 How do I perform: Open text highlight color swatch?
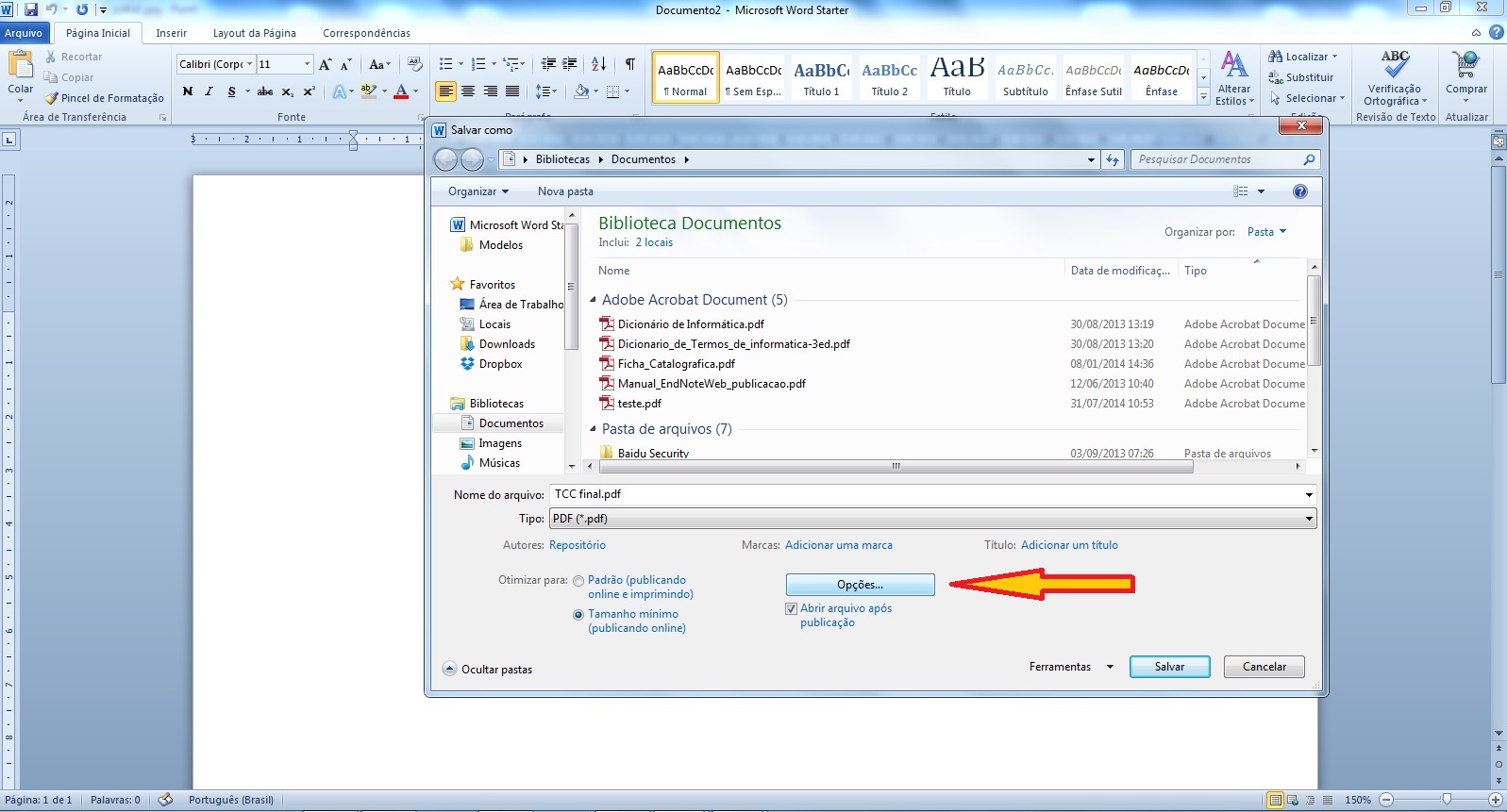[368, 91]
